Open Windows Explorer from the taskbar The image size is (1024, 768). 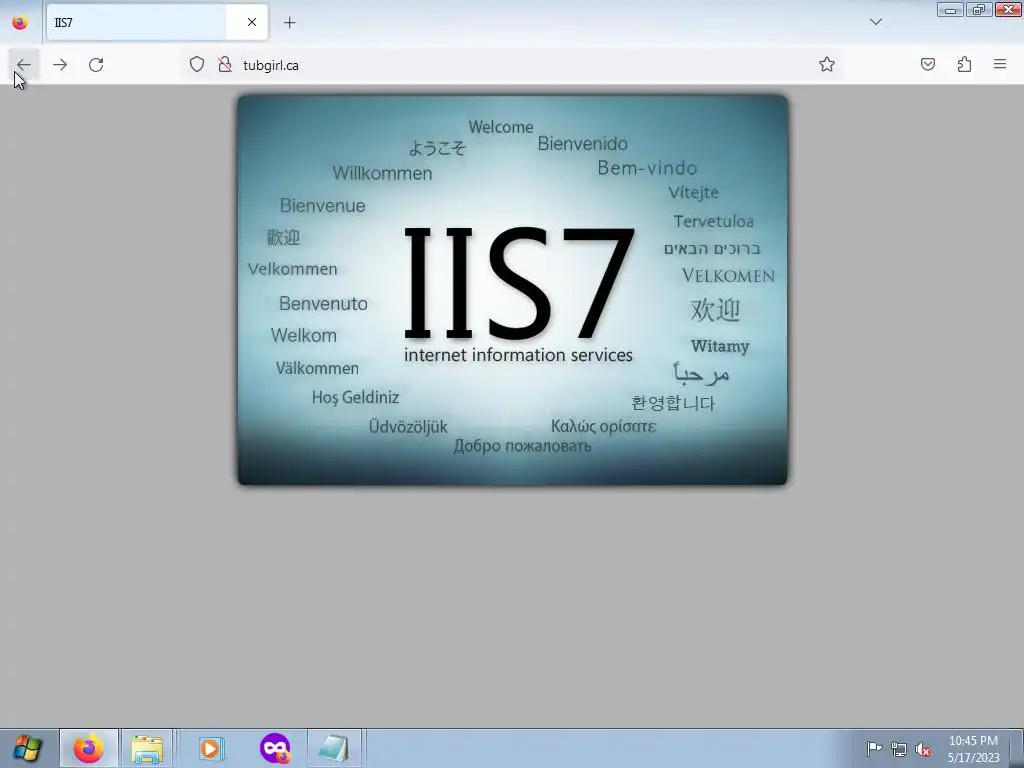148,748
